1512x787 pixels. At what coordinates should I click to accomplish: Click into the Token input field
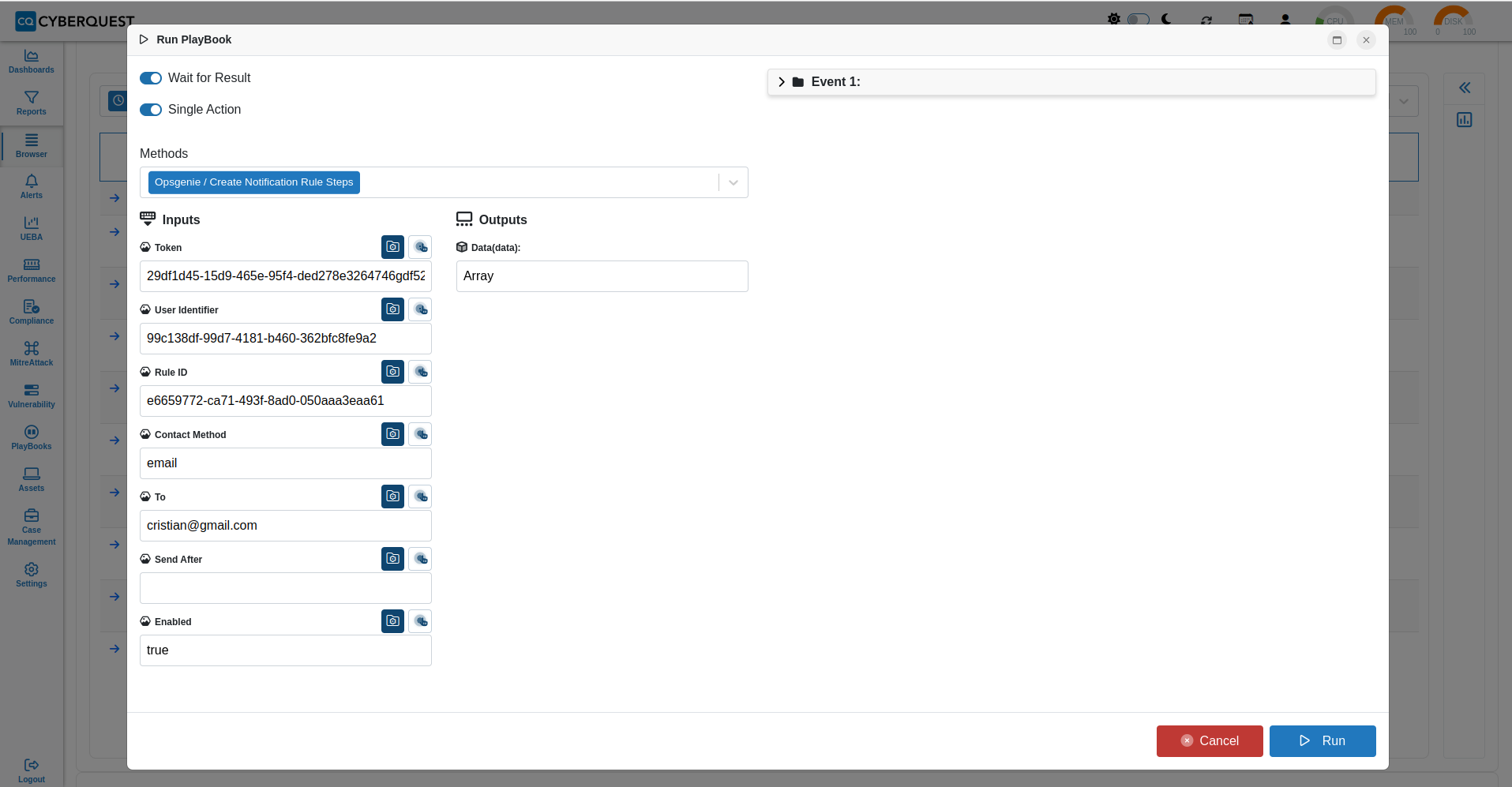(x=286, y=276)
